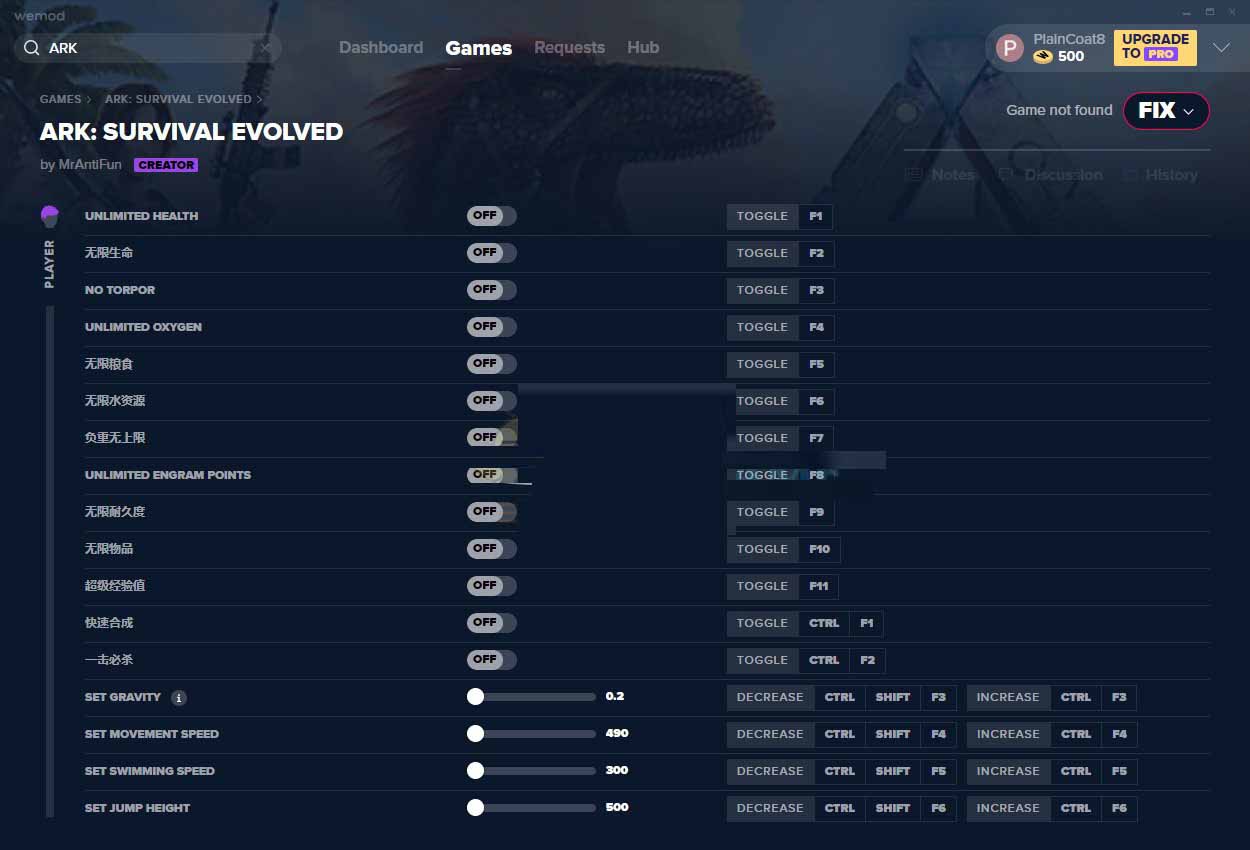Click ARK: SURVIVAL EVOLVED breadcrumb link
The width and height of the screenshot is (1250, 850).
[178, 100]
